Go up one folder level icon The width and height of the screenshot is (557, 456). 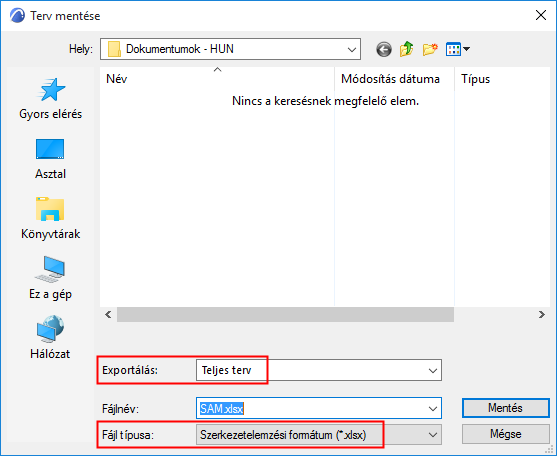point(406,49)
